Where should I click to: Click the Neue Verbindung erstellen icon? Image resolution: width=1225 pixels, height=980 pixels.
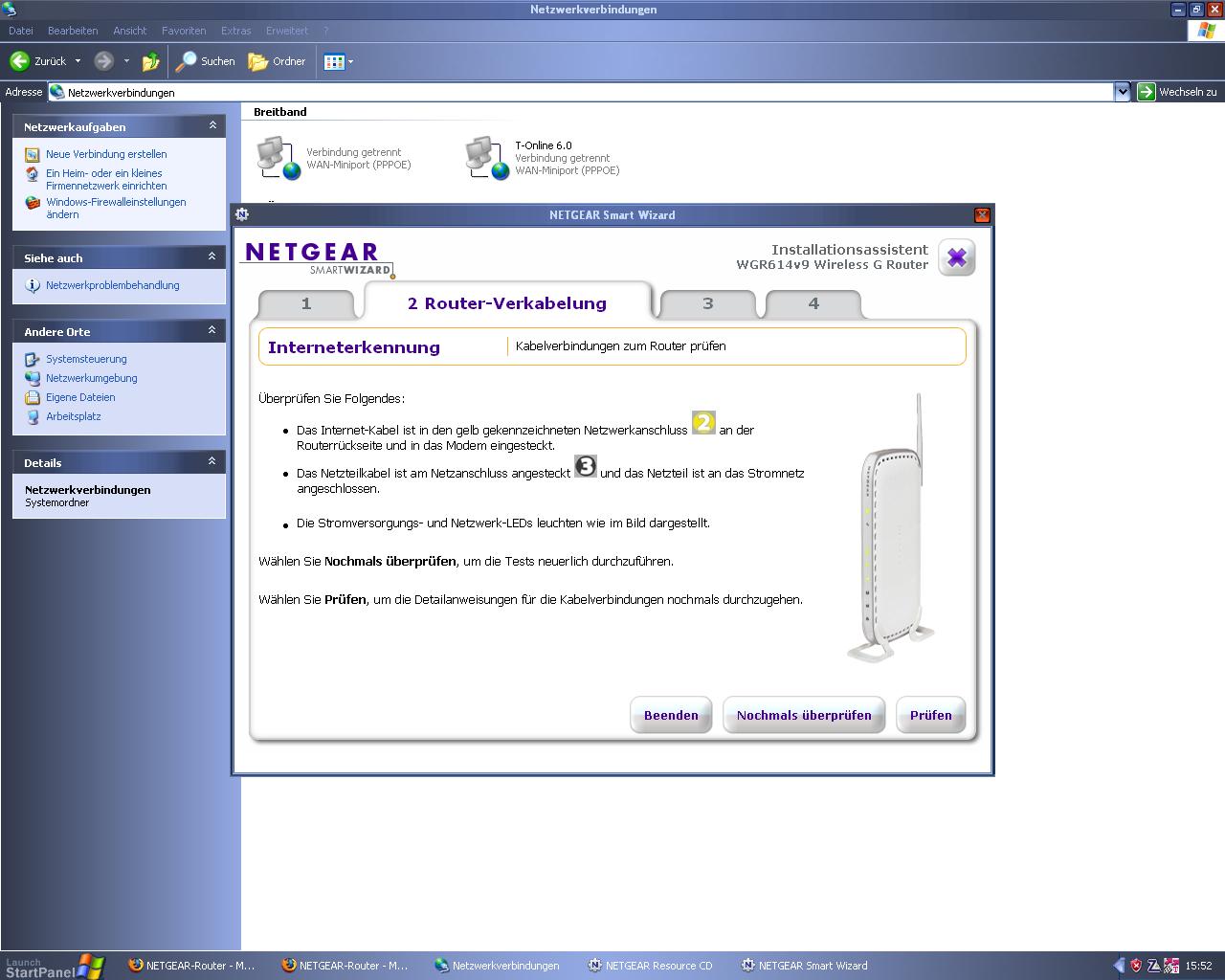[33, 154]
